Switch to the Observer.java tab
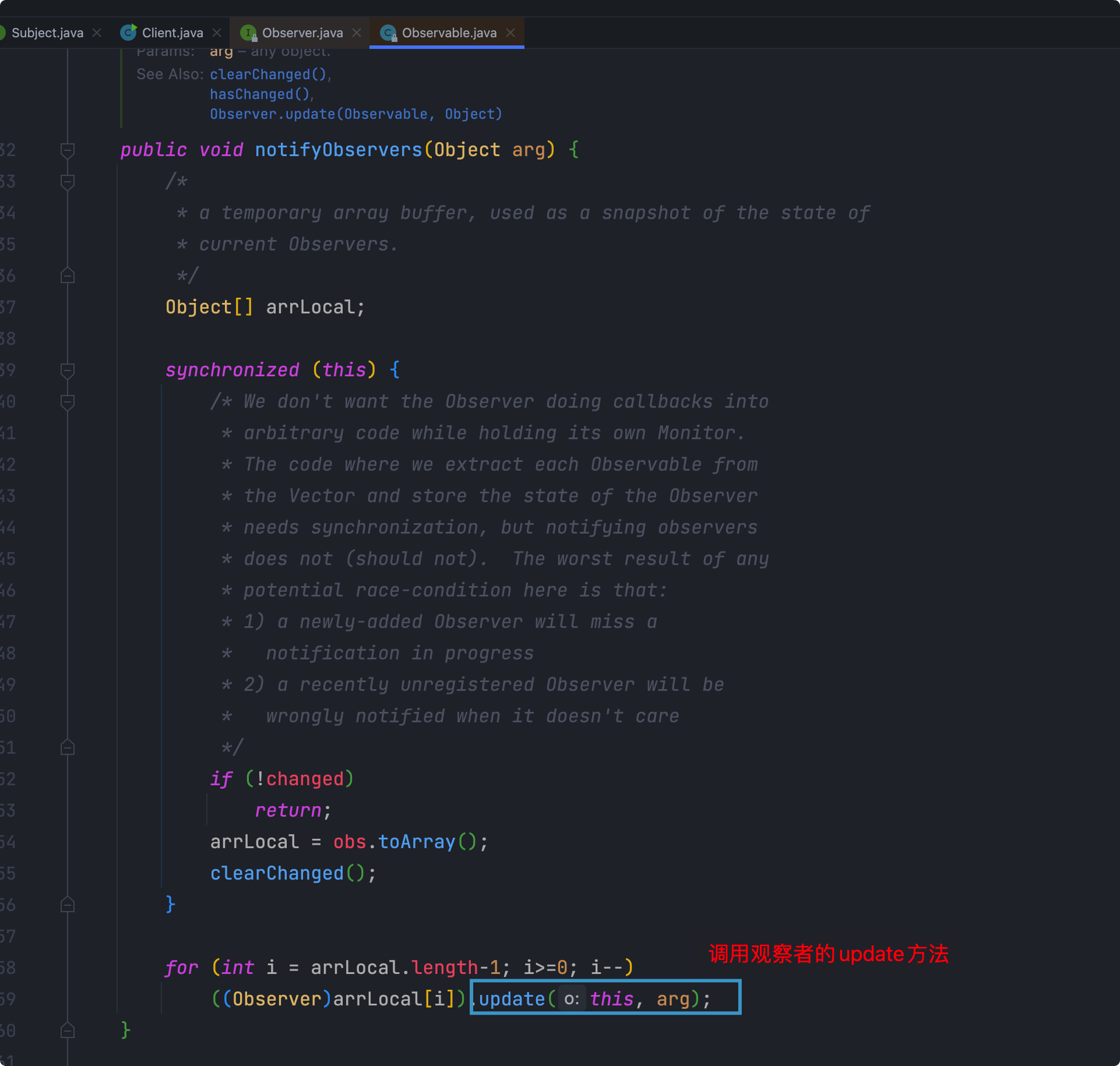Image resolution: width=1120 pixels, height=1066 pixels. pos(302,33)
